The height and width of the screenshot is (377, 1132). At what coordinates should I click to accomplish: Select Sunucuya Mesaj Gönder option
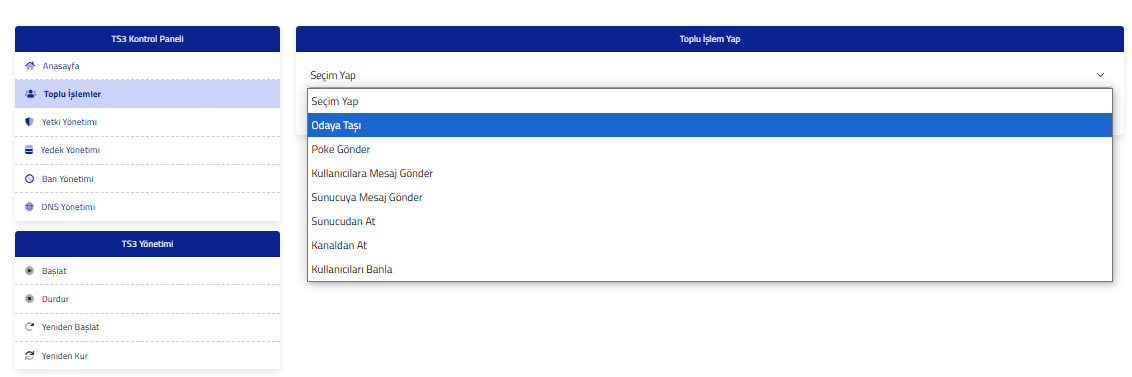tap(710, 197)
